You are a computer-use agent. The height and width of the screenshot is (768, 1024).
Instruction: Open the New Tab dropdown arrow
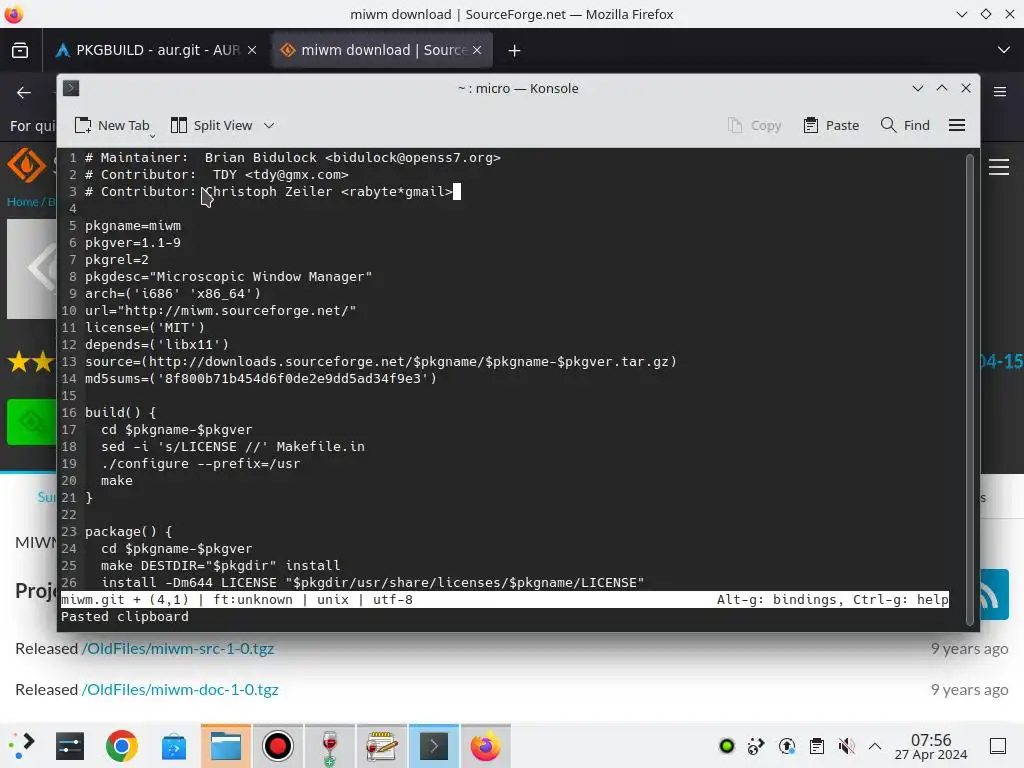point(152,136)
